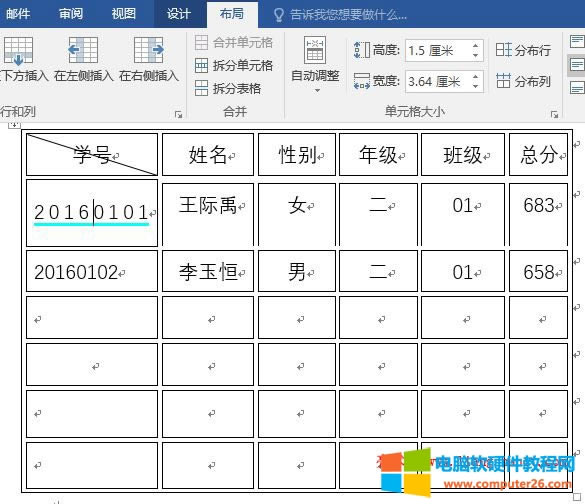Click the 总分 header cell
The width and height of the screenshot is (585, 504).
pyautogui.click(x=538, y=154)
